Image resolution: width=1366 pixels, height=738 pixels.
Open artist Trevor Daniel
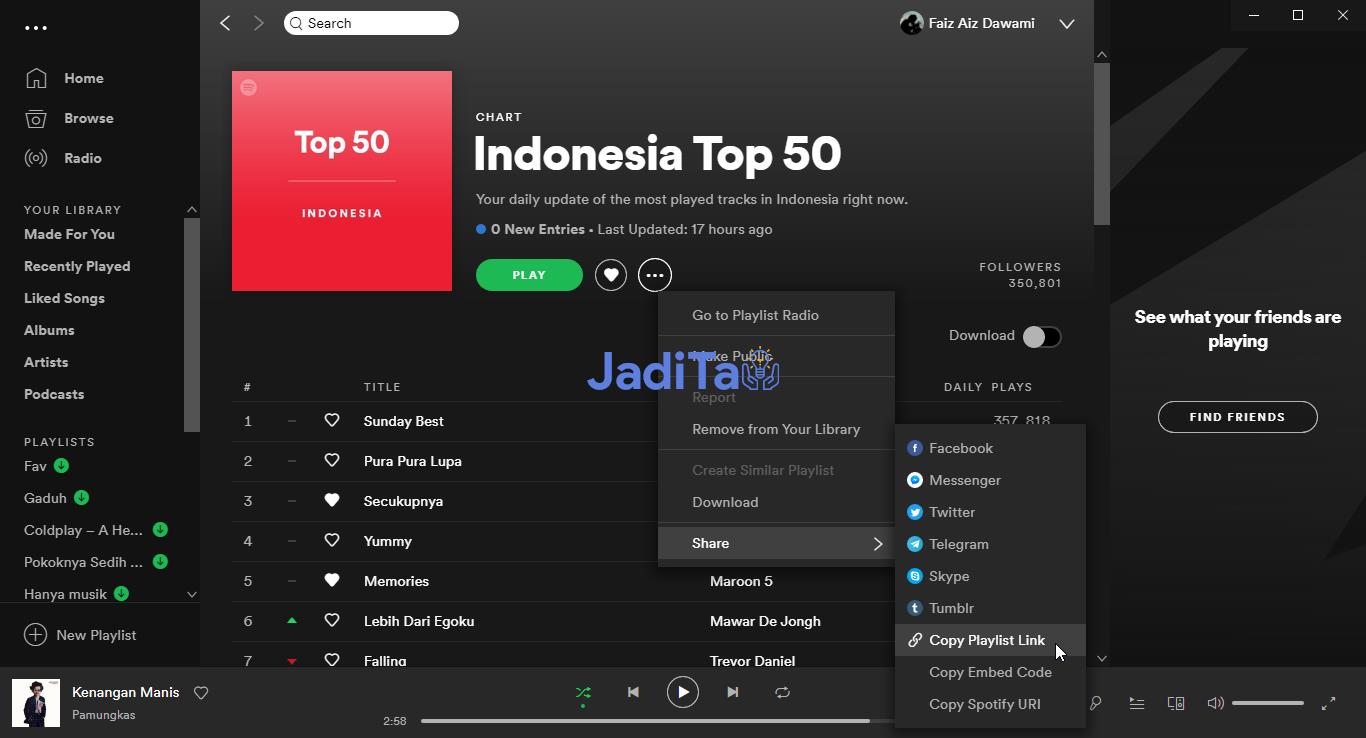[x=752, y=661]
